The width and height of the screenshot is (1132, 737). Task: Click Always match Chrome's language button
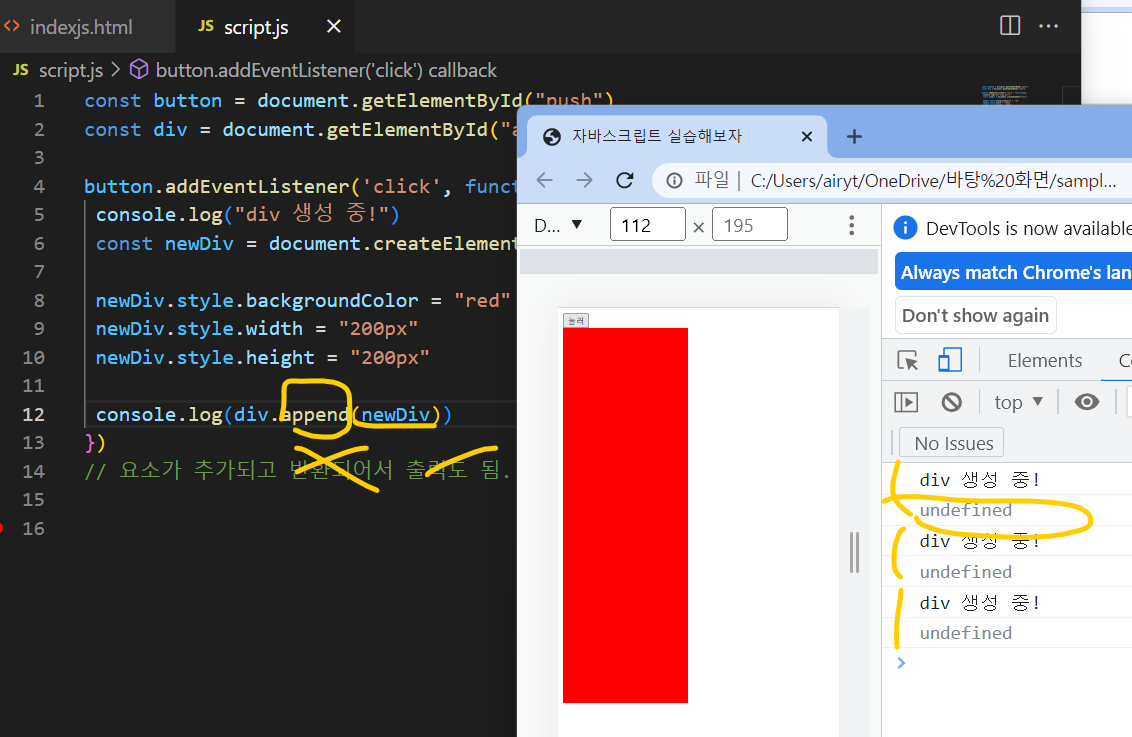click(1014, 272)
